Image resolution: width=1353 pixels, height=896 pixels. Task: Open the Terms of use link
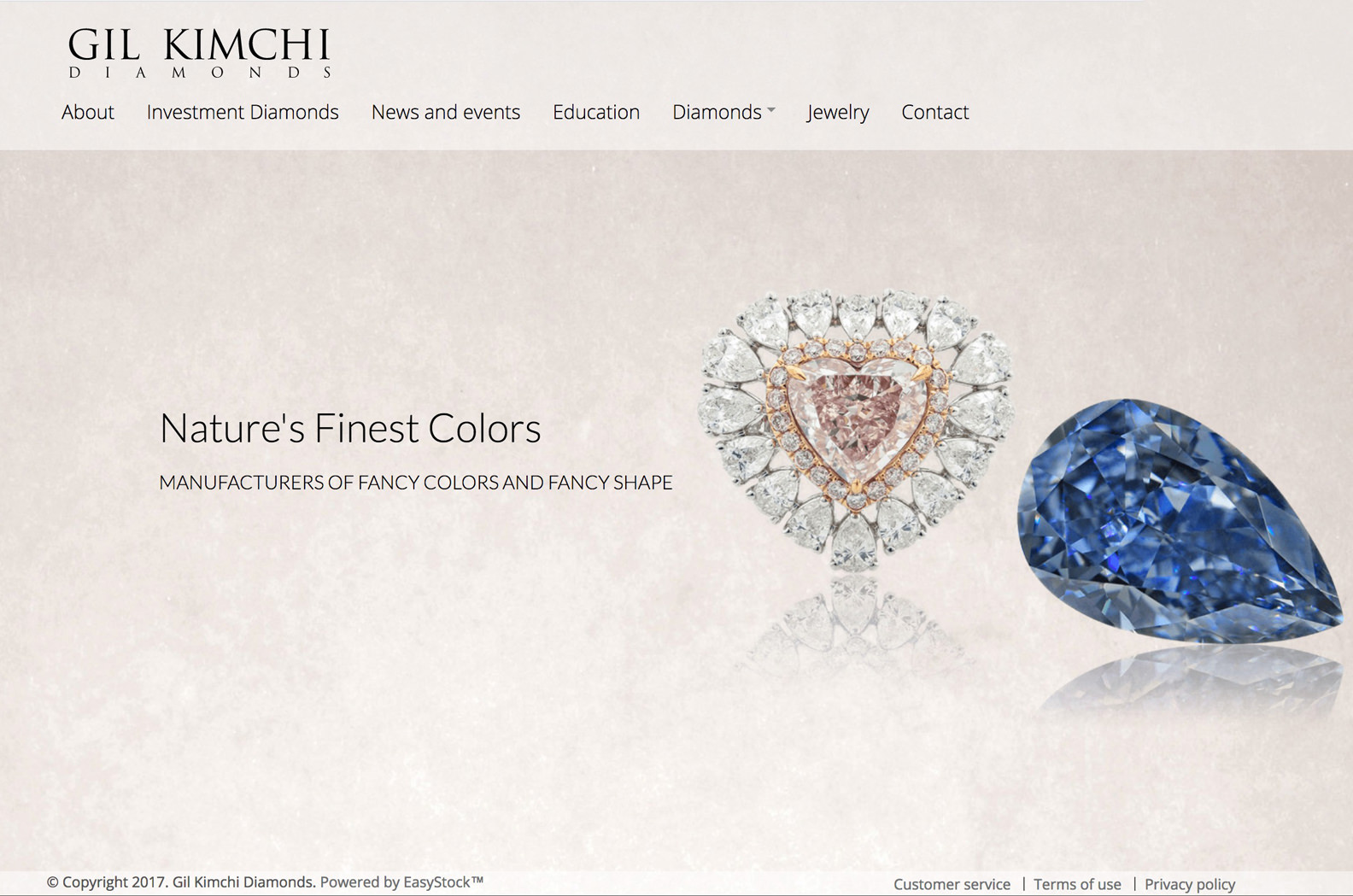[x=1077, y=884]
